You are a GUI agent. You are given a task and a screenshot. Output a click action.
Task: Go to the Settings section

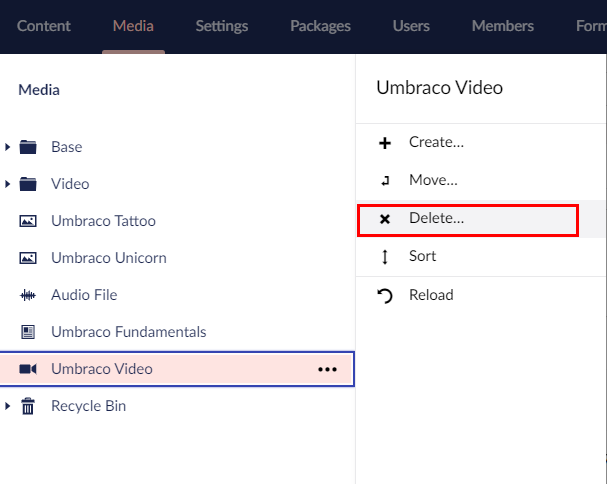point(222,26)
